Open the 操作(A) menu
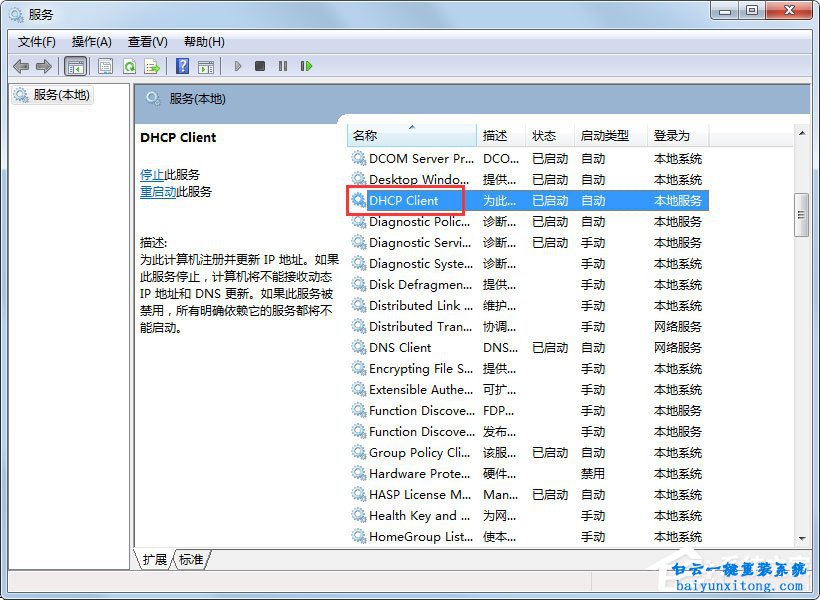This screenshot has width=820, height=600. pos(91,42)
